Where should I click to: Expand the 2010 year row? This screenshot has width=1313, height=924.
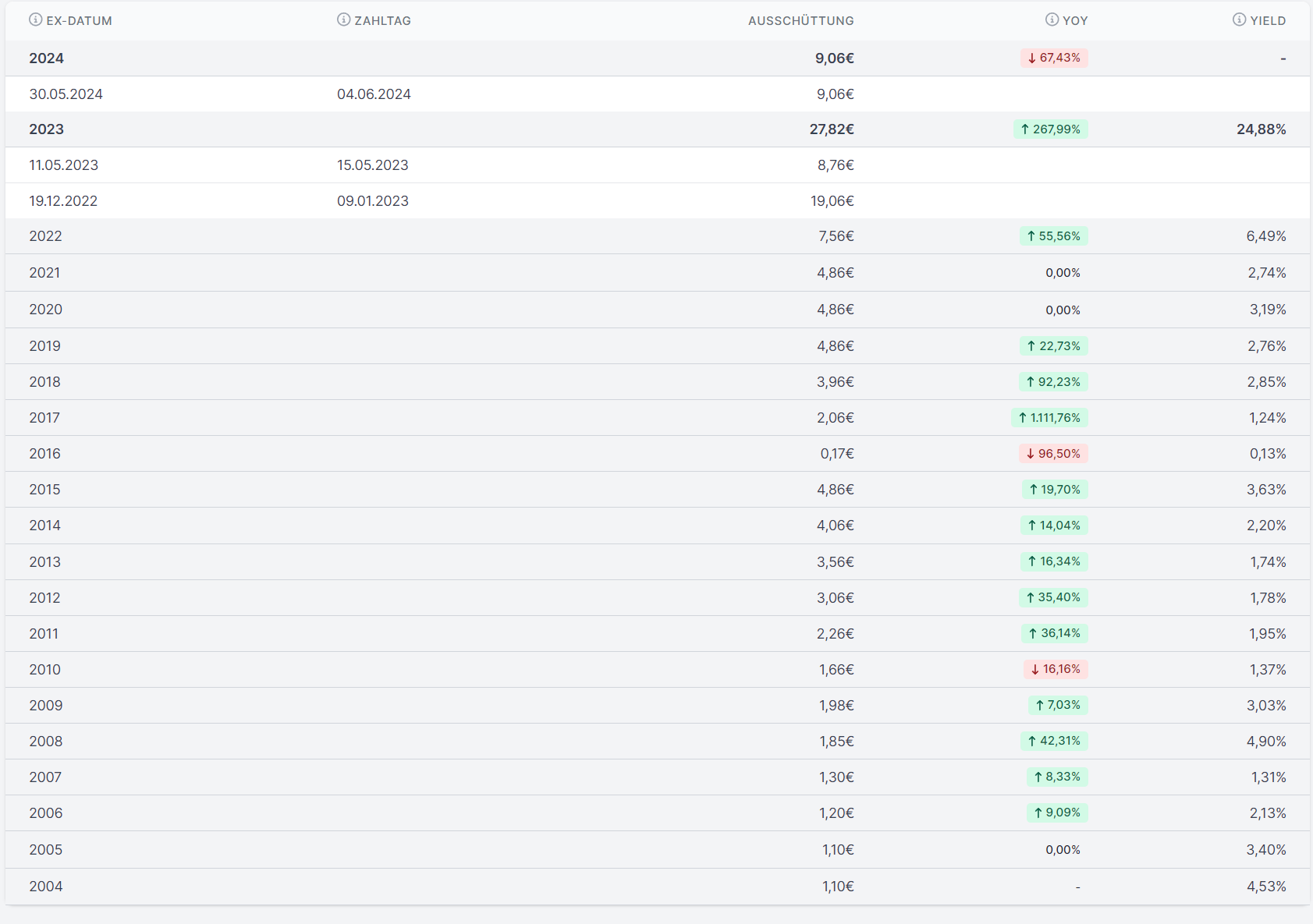657,670
